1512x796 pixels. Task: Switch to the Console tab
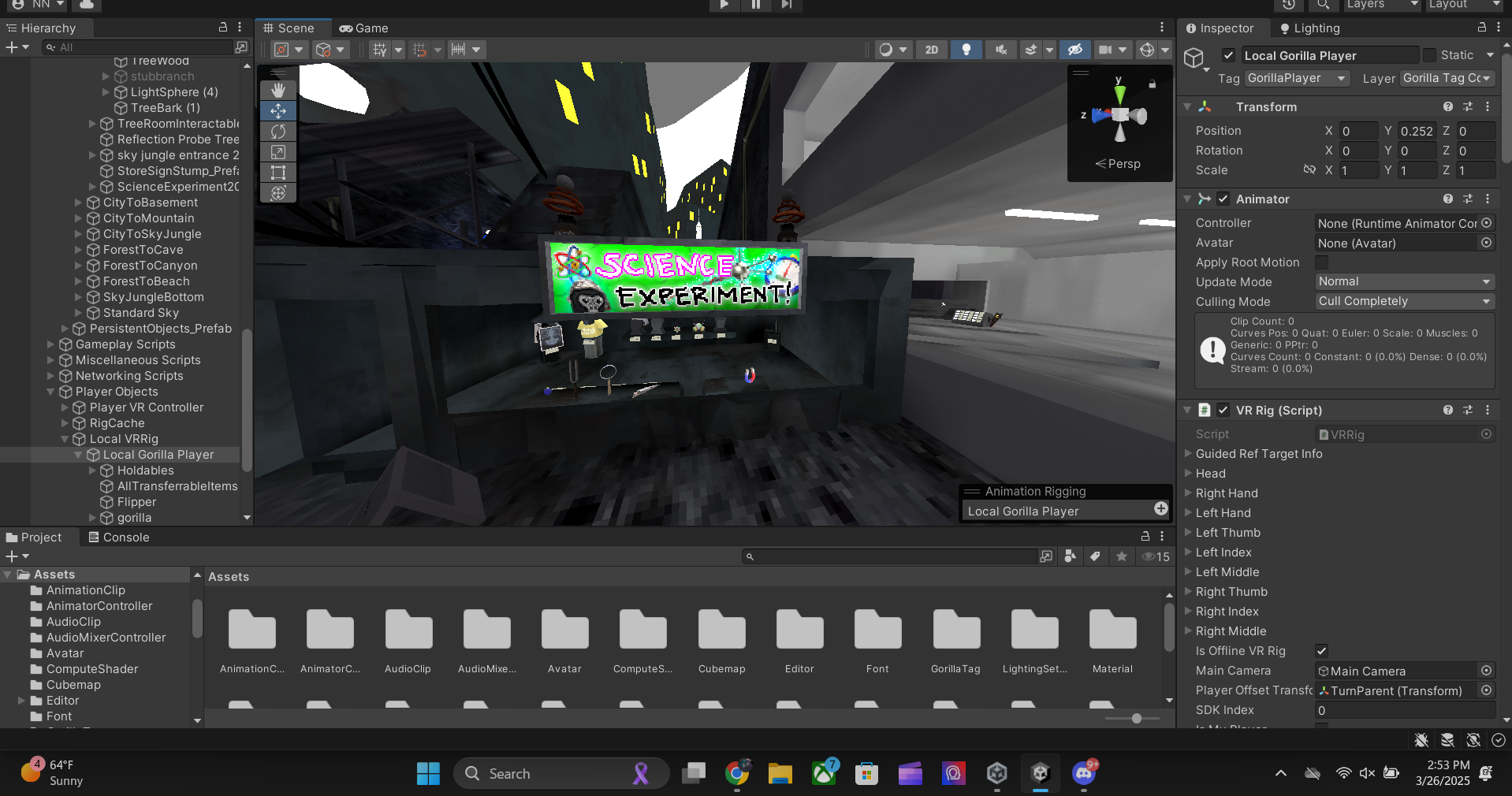(118, 537)
